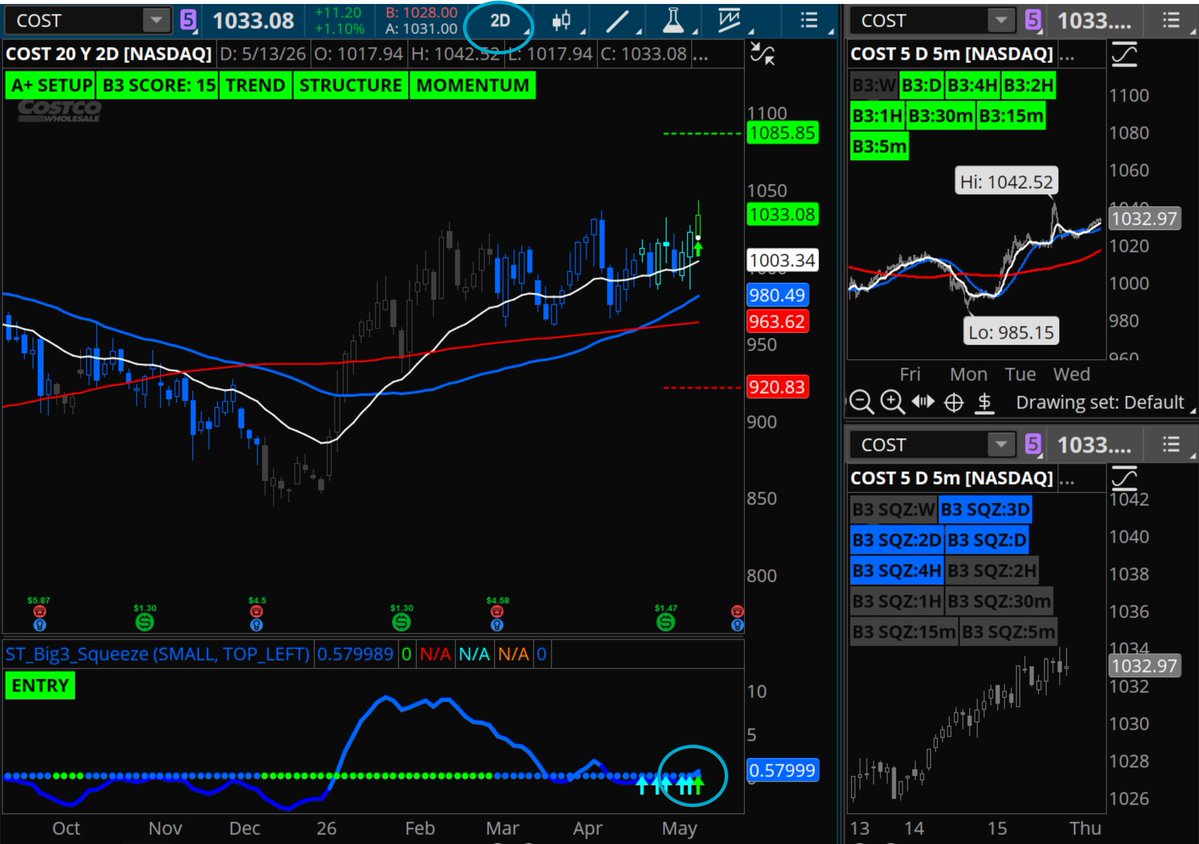Click earnings phone icon labeled $4.58

click(x=497, y=611)
